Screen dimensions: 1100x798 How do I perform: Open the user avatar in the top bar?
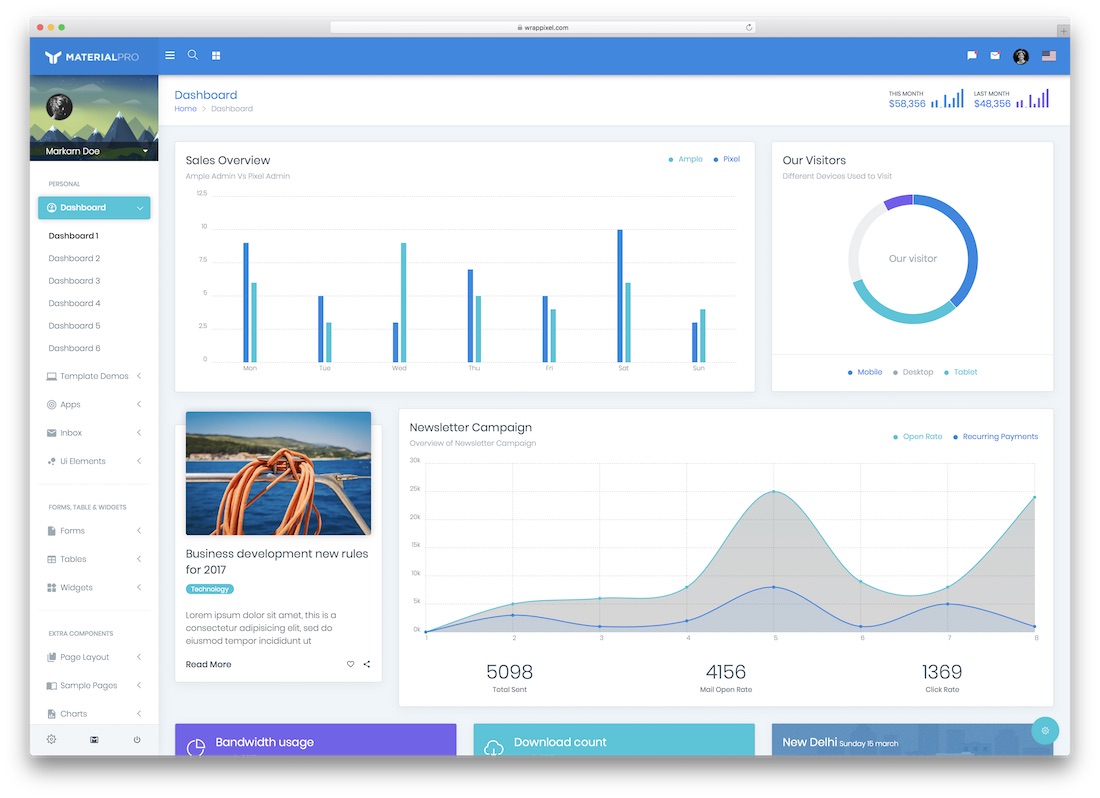click(x=1021, y=56)
